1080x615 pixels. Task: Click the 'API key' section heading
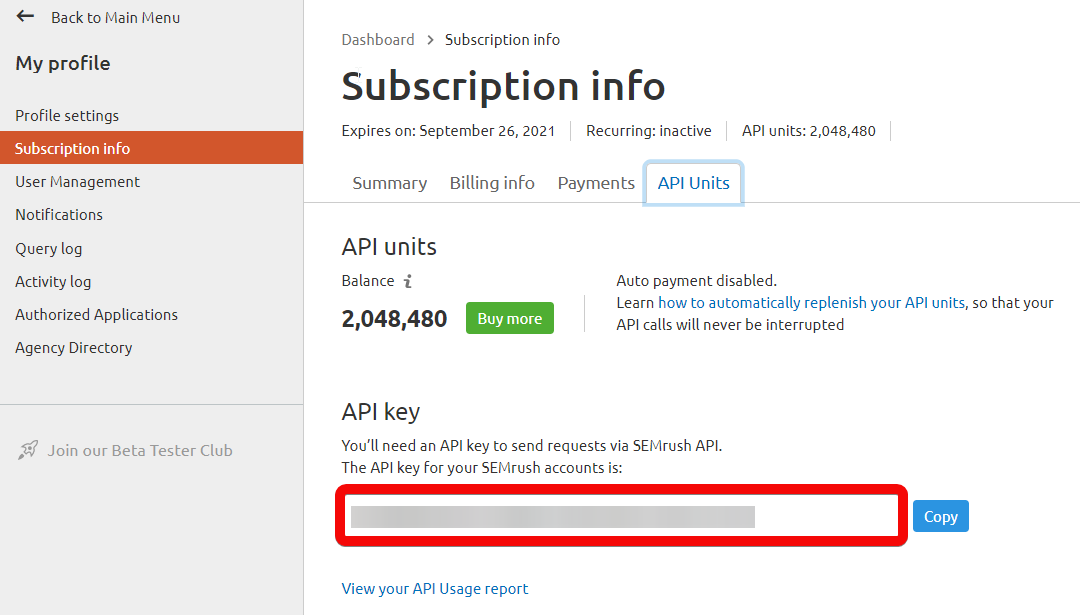[381, 412]
